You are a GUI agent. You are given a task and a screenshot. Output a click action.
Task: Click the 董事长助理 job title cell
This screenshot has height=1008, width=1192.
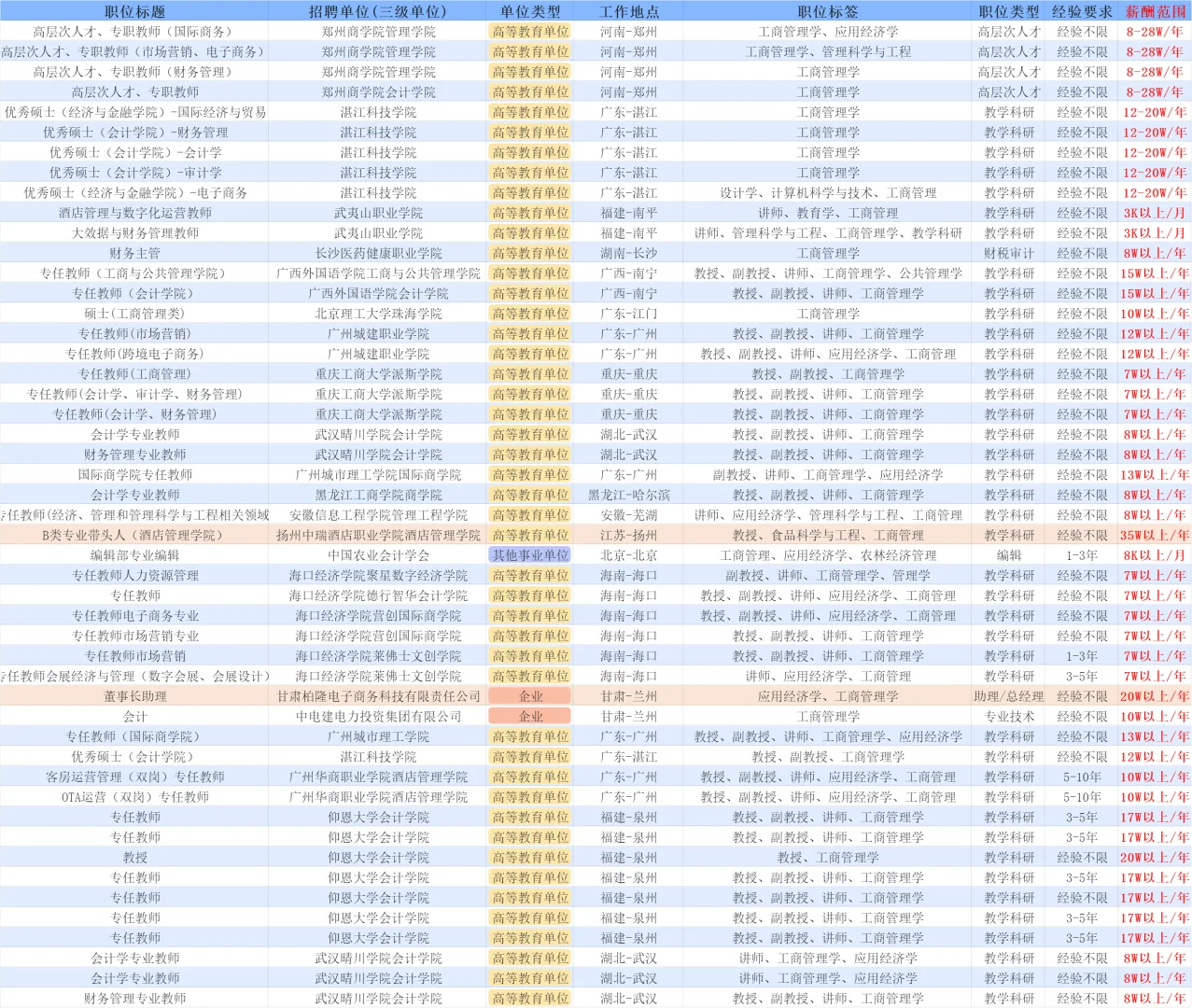134,696
